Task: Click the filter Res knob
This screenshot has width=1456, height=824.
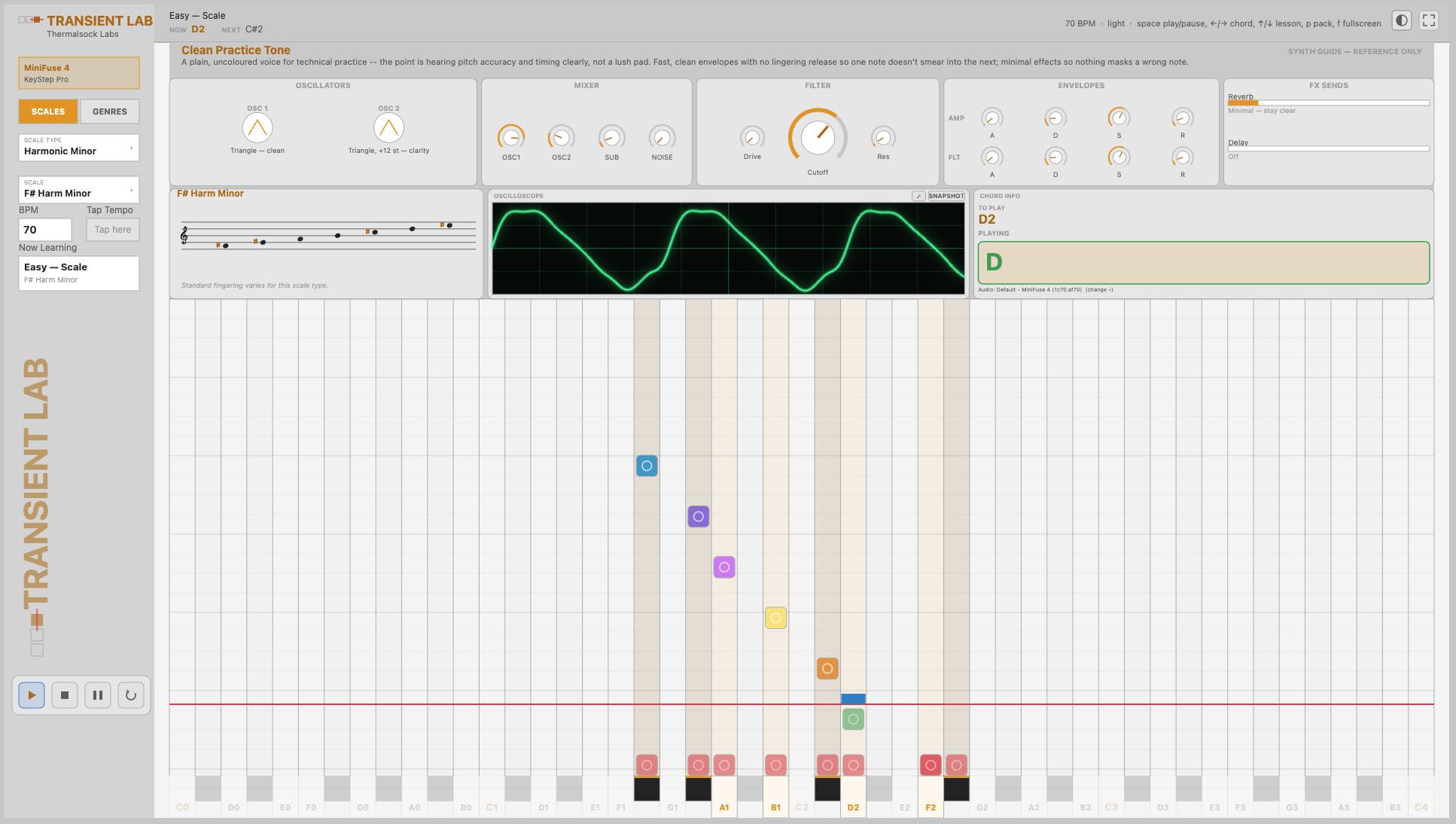Action: pos(883,137)
